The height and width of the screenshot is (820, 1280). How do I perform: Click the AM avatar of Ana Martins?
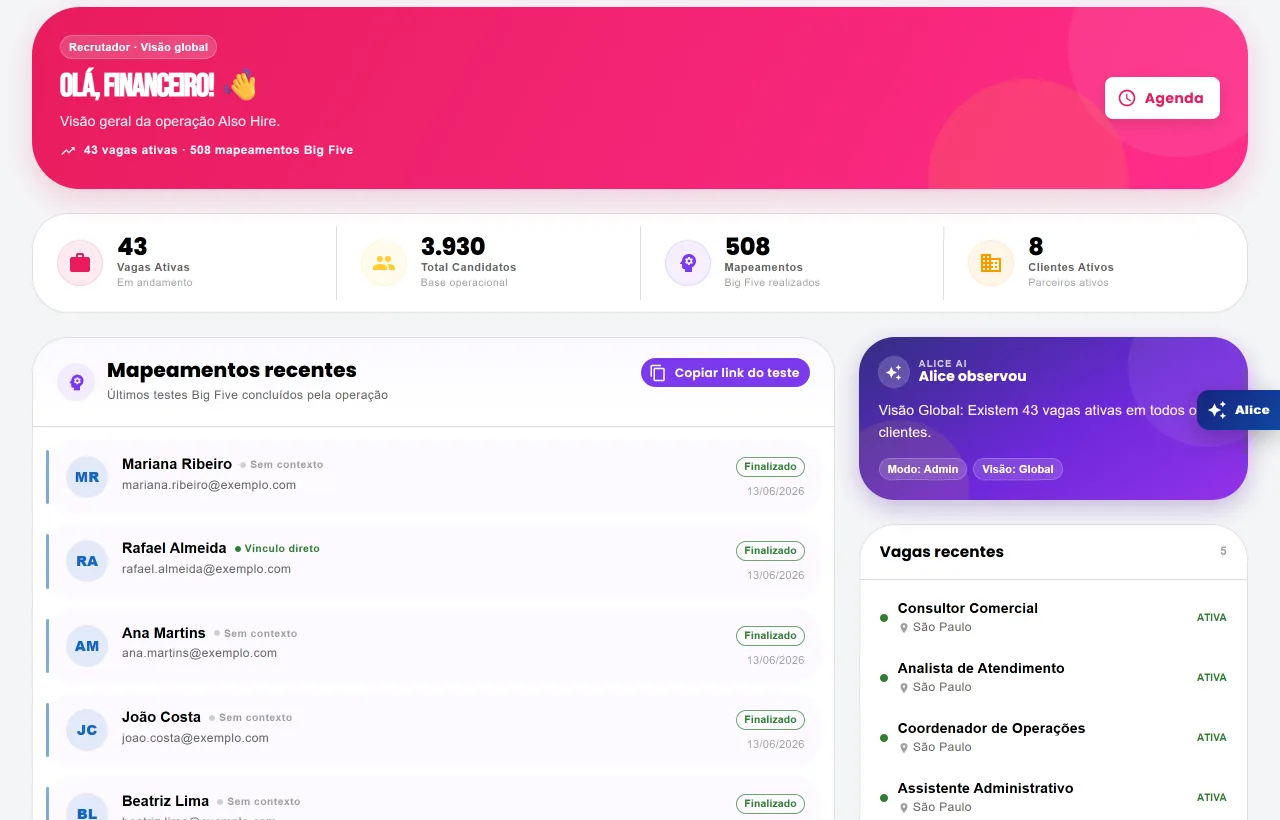pos(87,645)
